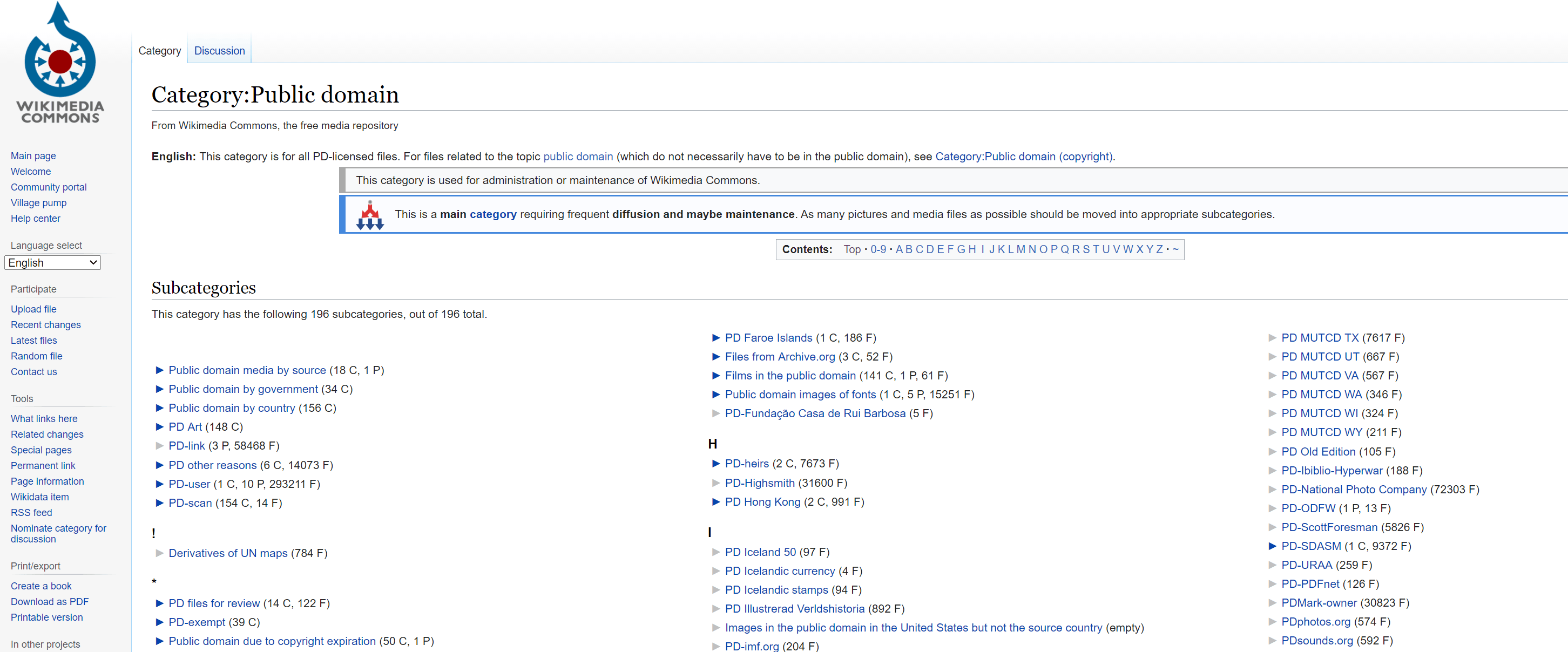Image resolution: width=1568 pixels, height=652 pixels.
Task: Expand PD-SDASM subcategory arrow
Action: point(1272,546)
